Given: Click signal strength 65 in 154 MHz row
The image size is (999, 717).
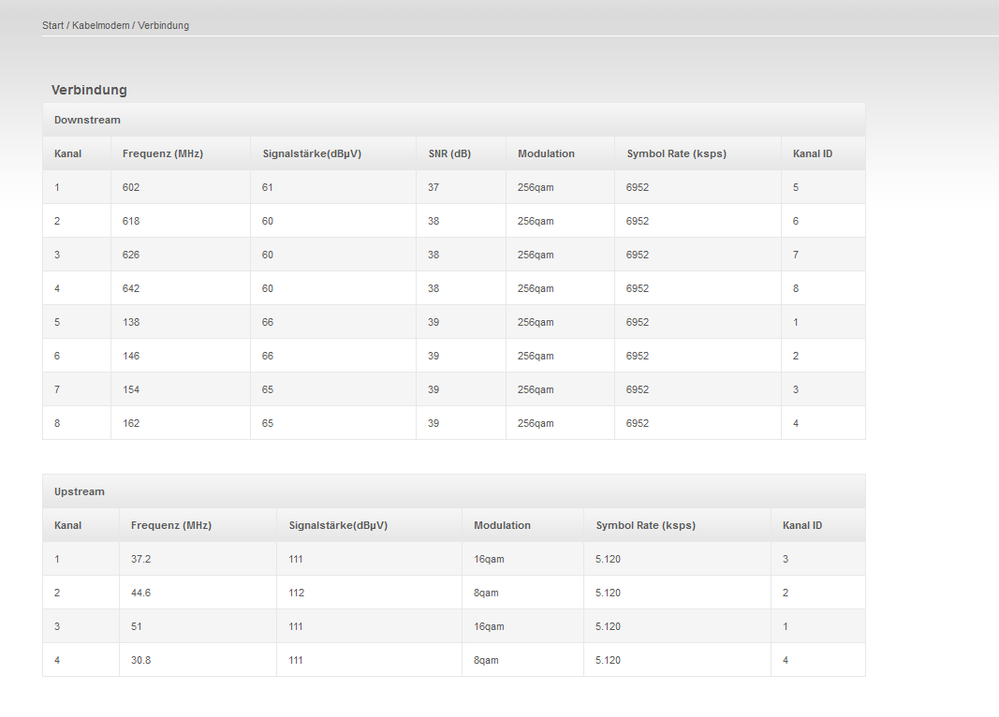Looking at the screenshot, I should pyautogui.click(x=267, y=389).
